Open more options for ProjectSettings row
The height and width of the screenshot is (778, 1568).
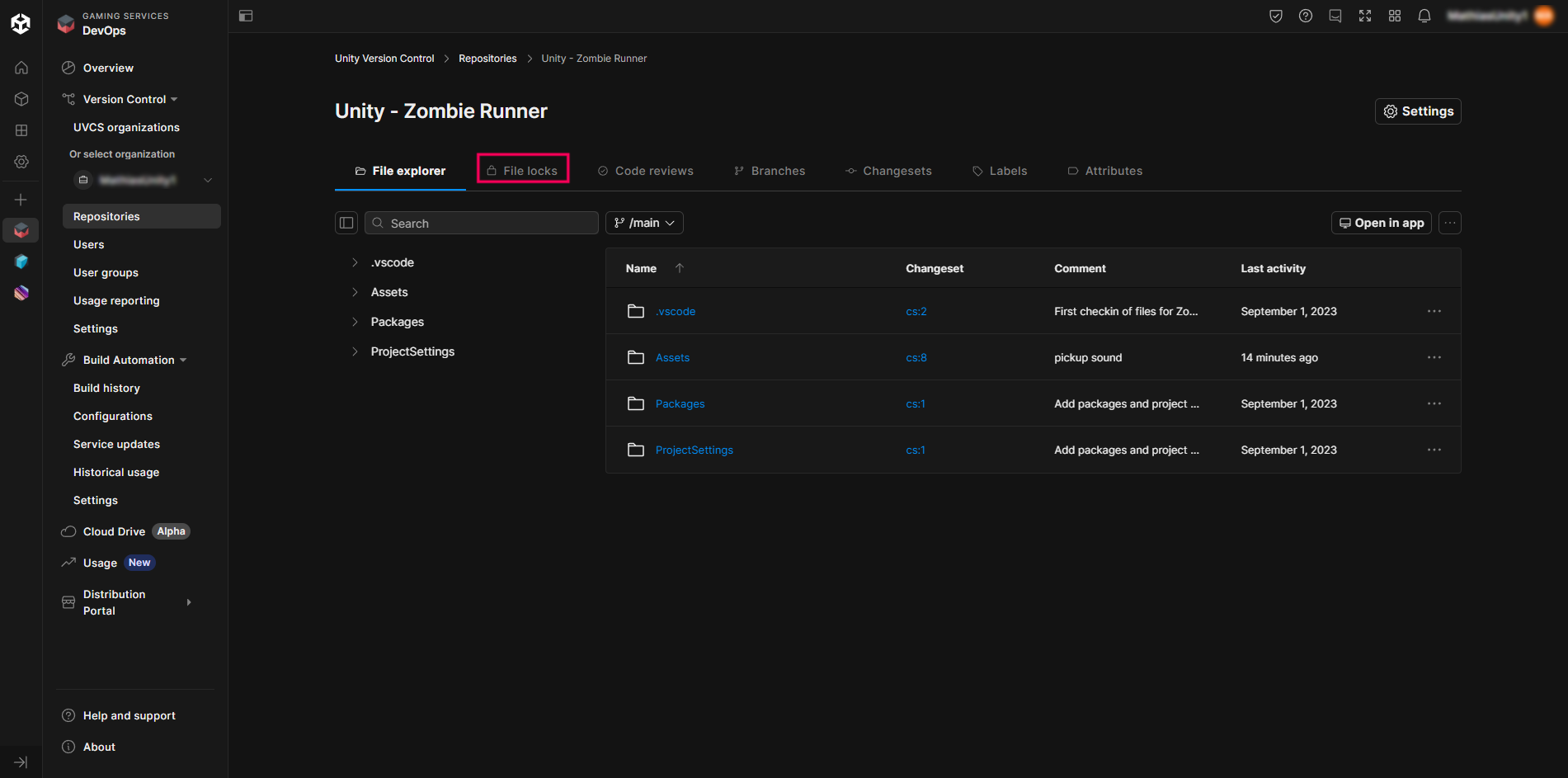(1434, 450)
